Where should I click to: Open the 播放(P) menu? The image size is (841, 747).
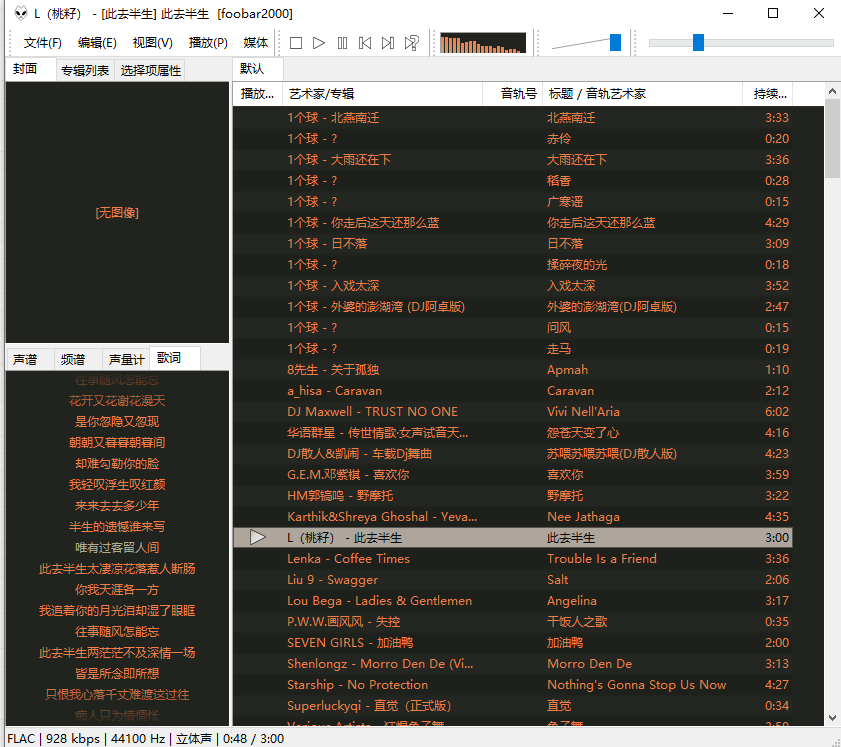pos(208,43)
